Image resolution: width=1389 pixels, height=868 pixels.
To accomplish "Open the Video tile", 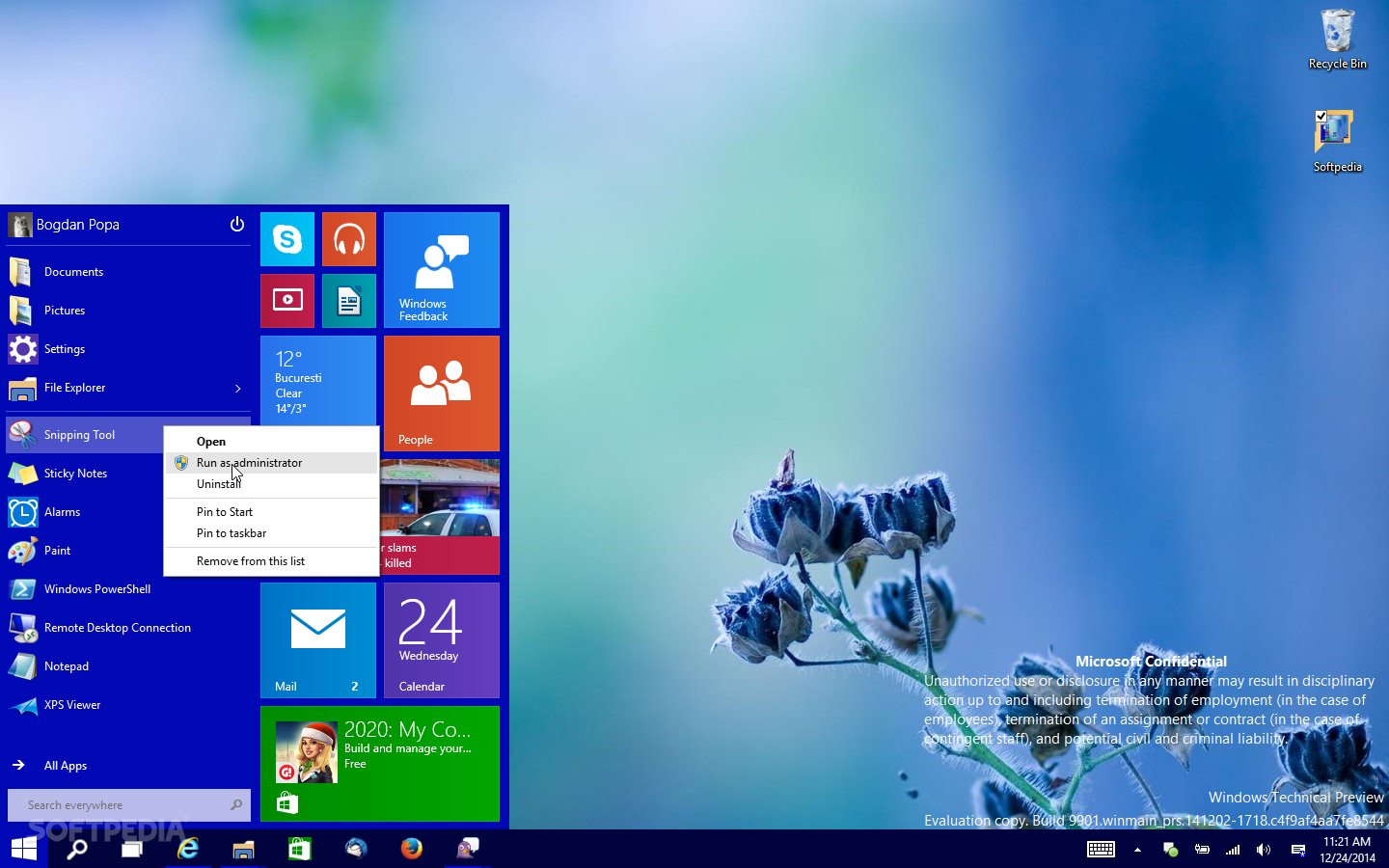I will click(x=287, y=301).
